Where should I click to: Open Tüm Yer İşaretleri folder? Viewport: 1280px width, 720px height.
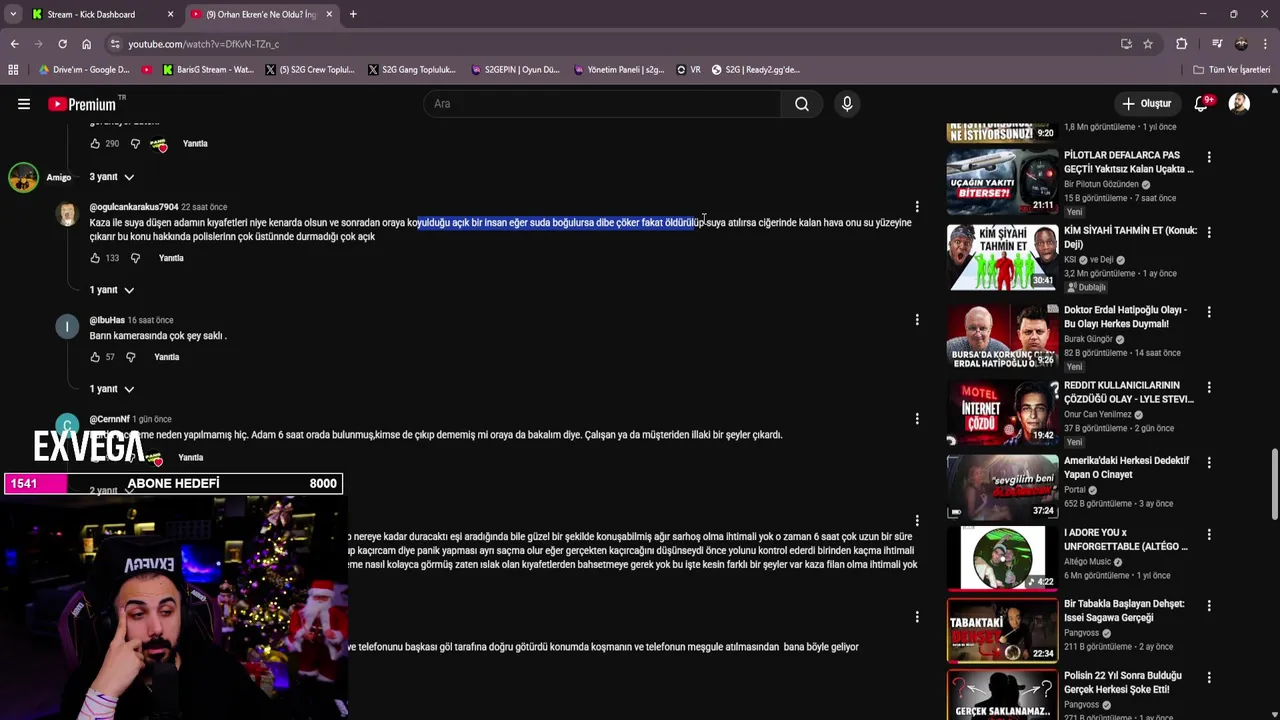click(x=1232, y=70)
